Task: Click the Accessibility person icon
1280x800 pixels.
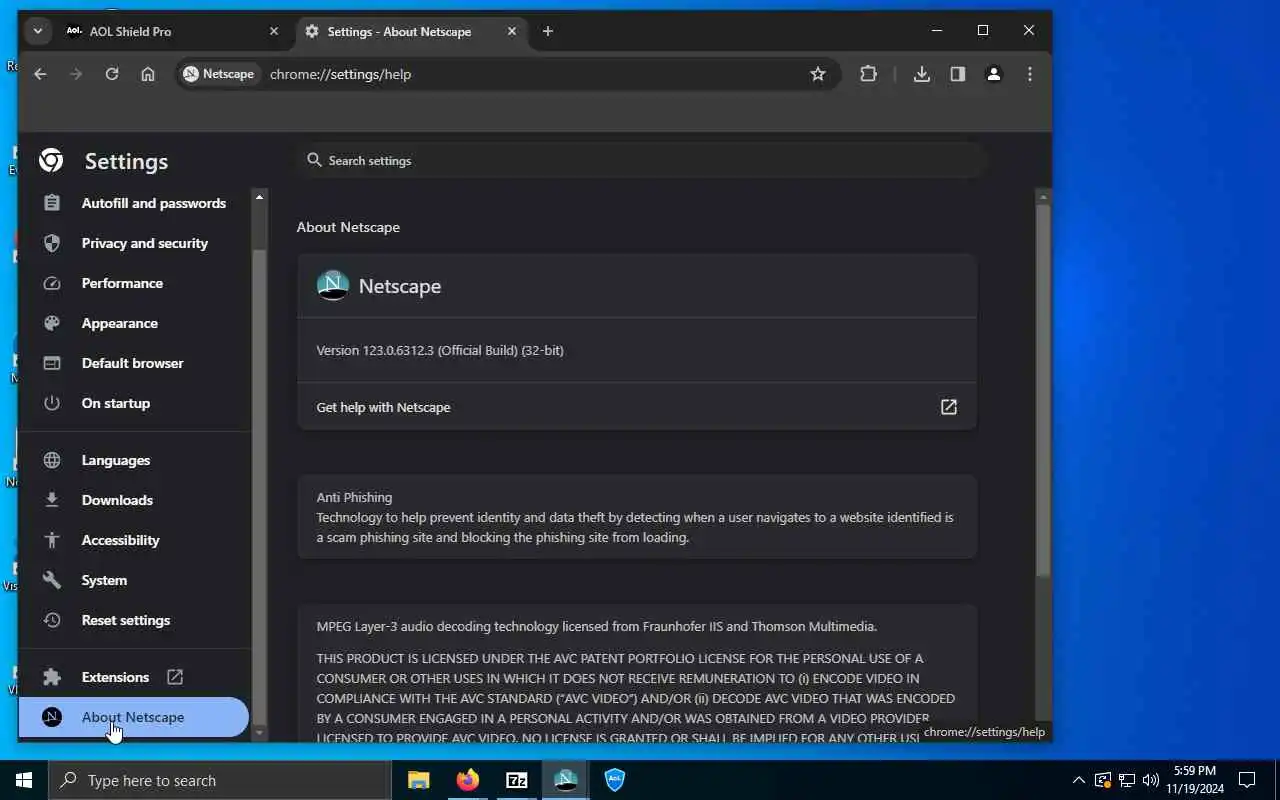Action: coord(52,540)
